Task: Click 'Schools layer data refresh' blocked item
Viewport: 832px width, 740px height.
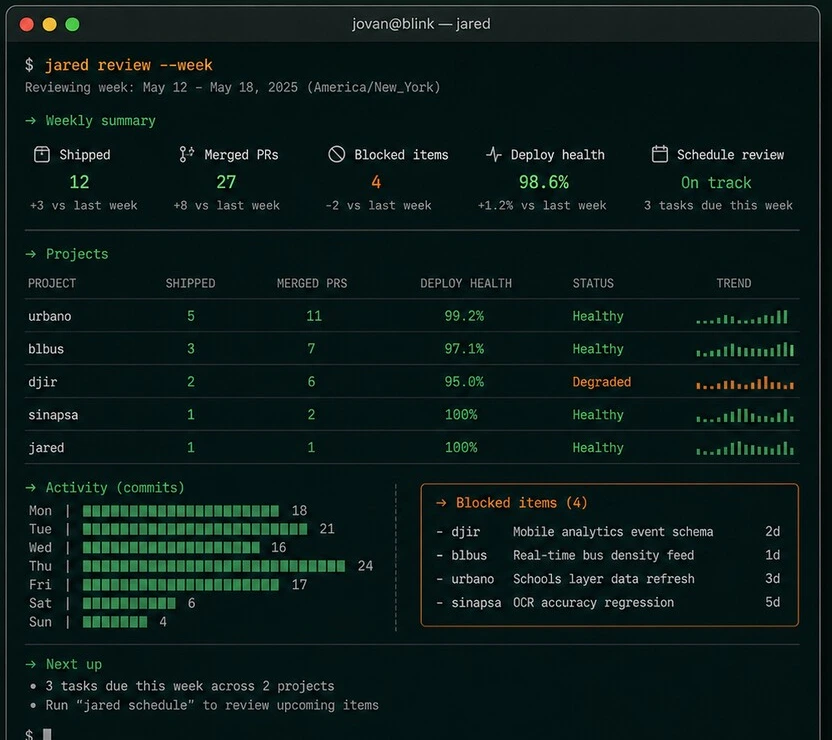Action: tap(603, 579)
